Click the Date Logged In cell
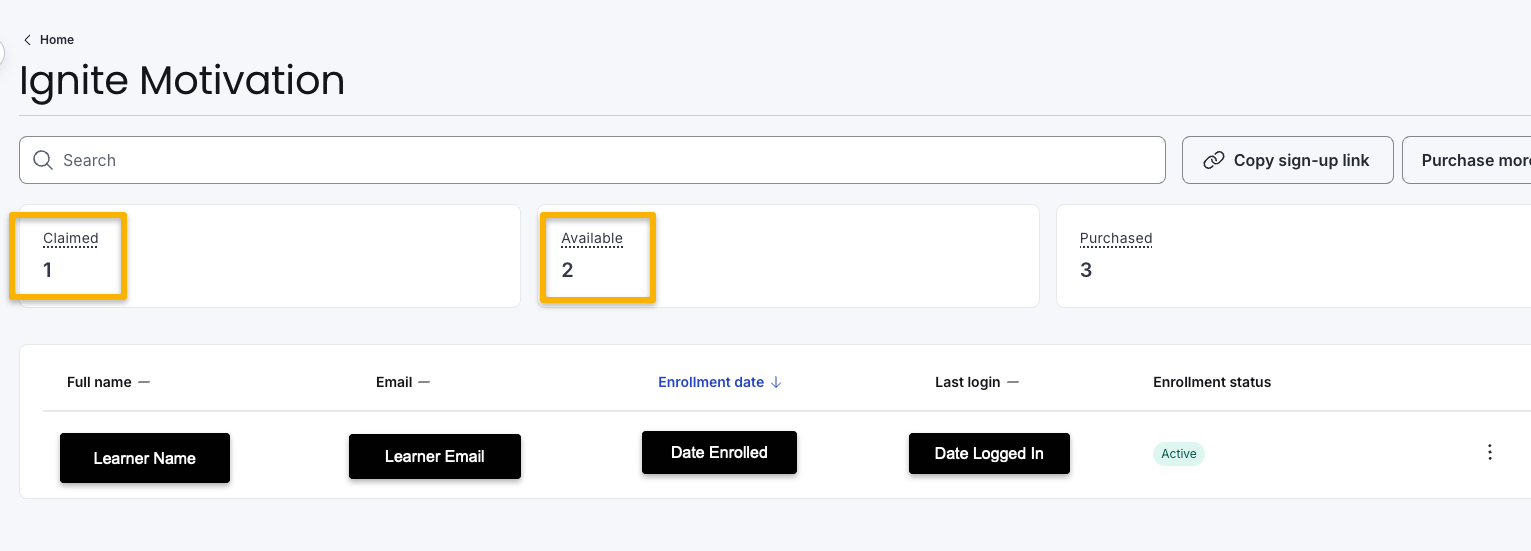The height and width of the screenshot is (551, 1531). coord(988,453)
